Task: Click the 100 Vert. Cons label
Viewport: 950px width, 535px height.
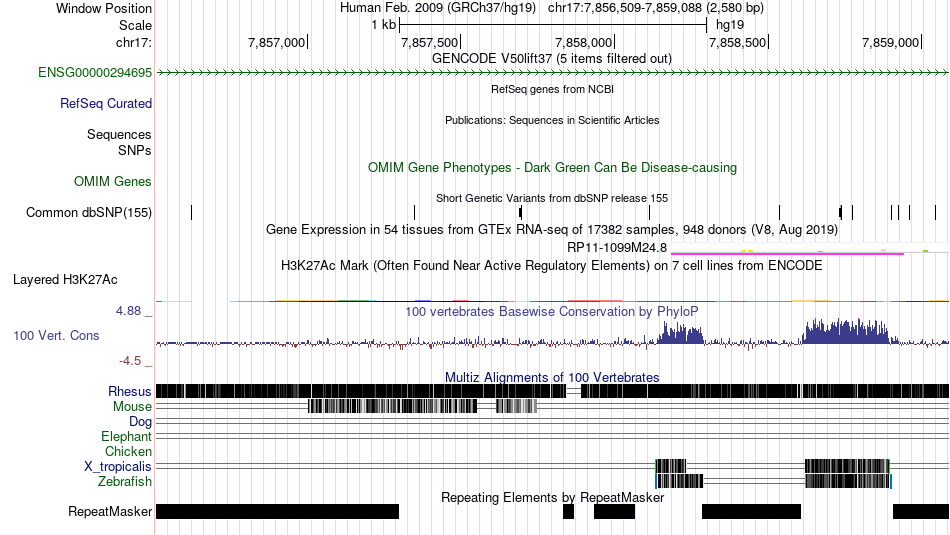Action: 56,335
